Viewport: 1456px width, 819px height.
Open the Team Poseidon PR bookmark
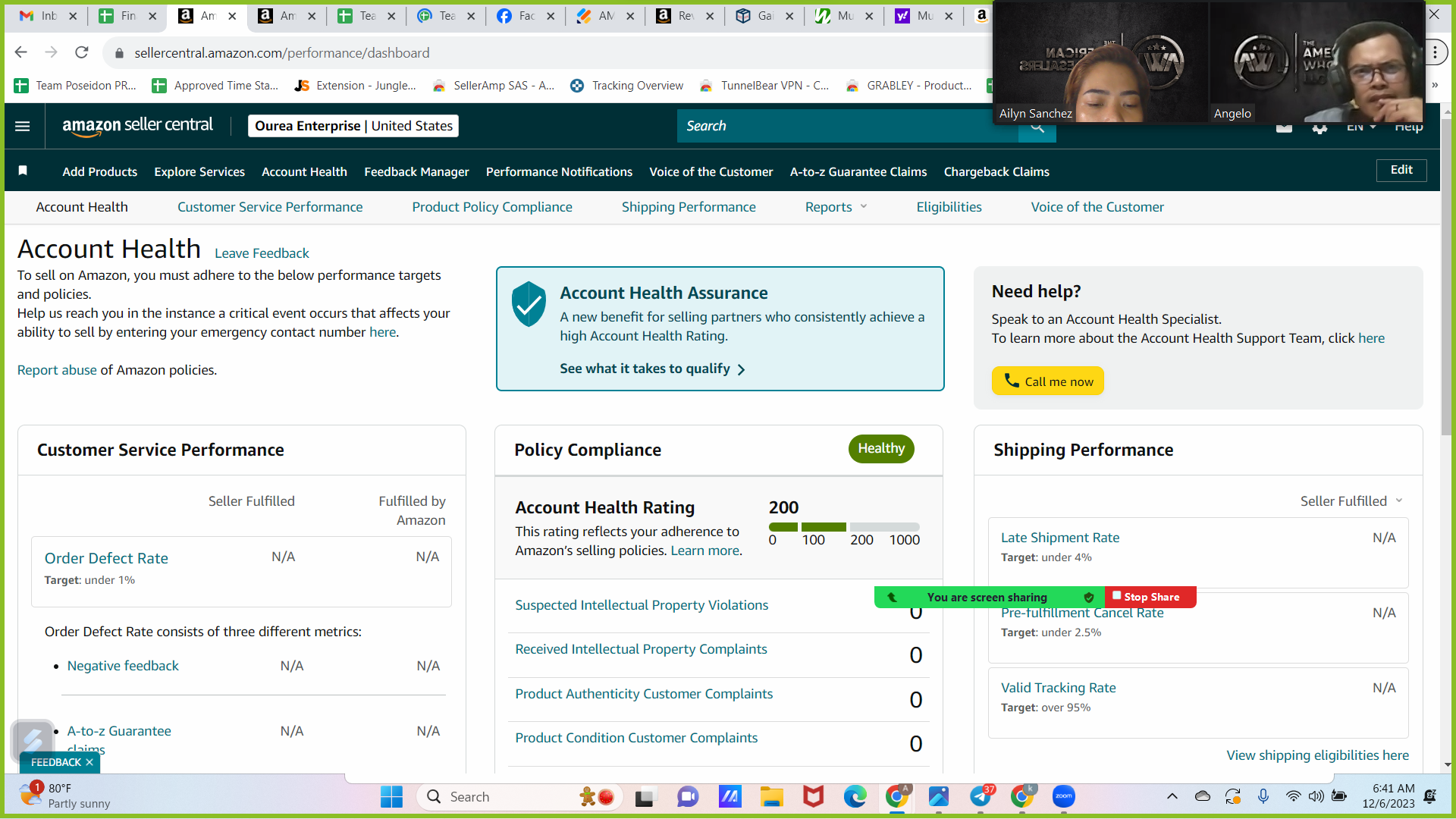75,86
